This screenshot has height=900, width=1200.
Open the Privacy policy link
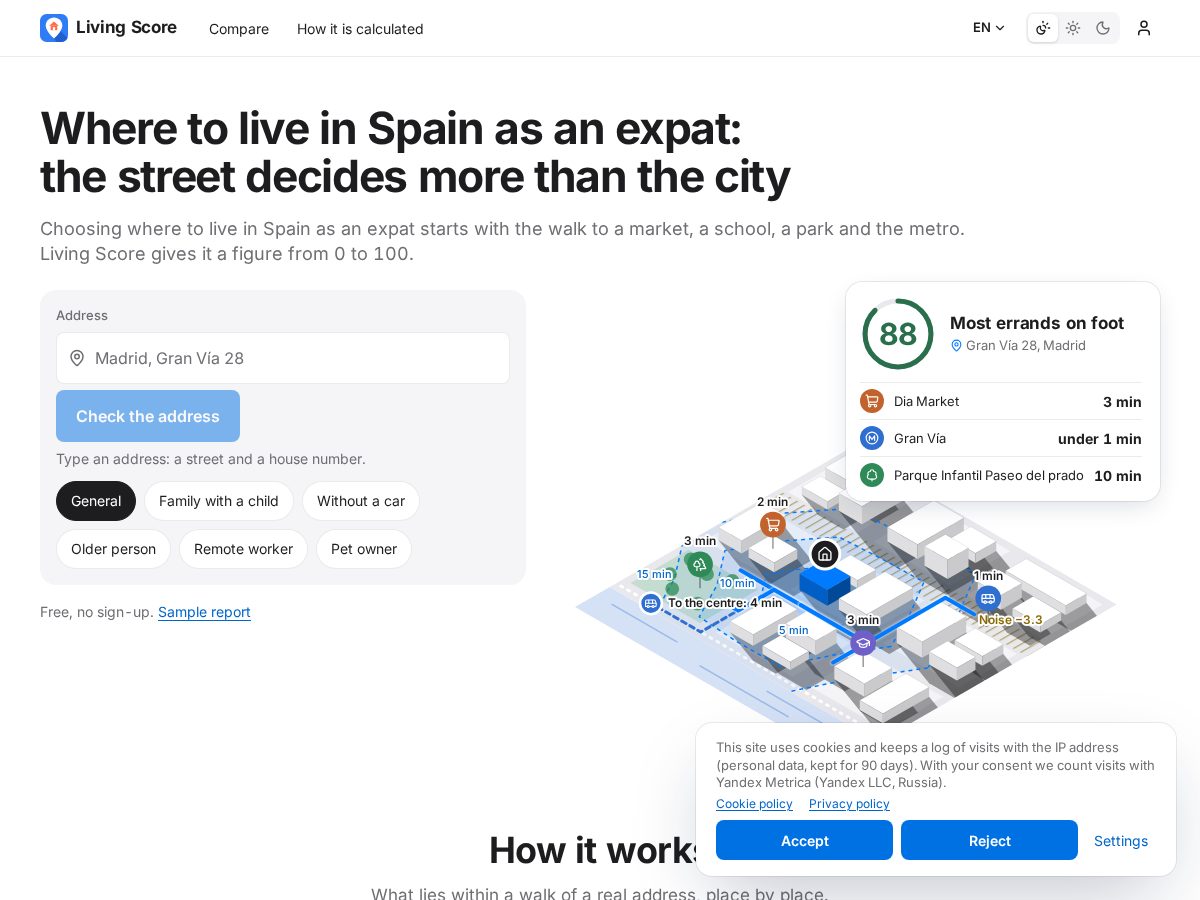pyautogui.click(x=849, y=804)
